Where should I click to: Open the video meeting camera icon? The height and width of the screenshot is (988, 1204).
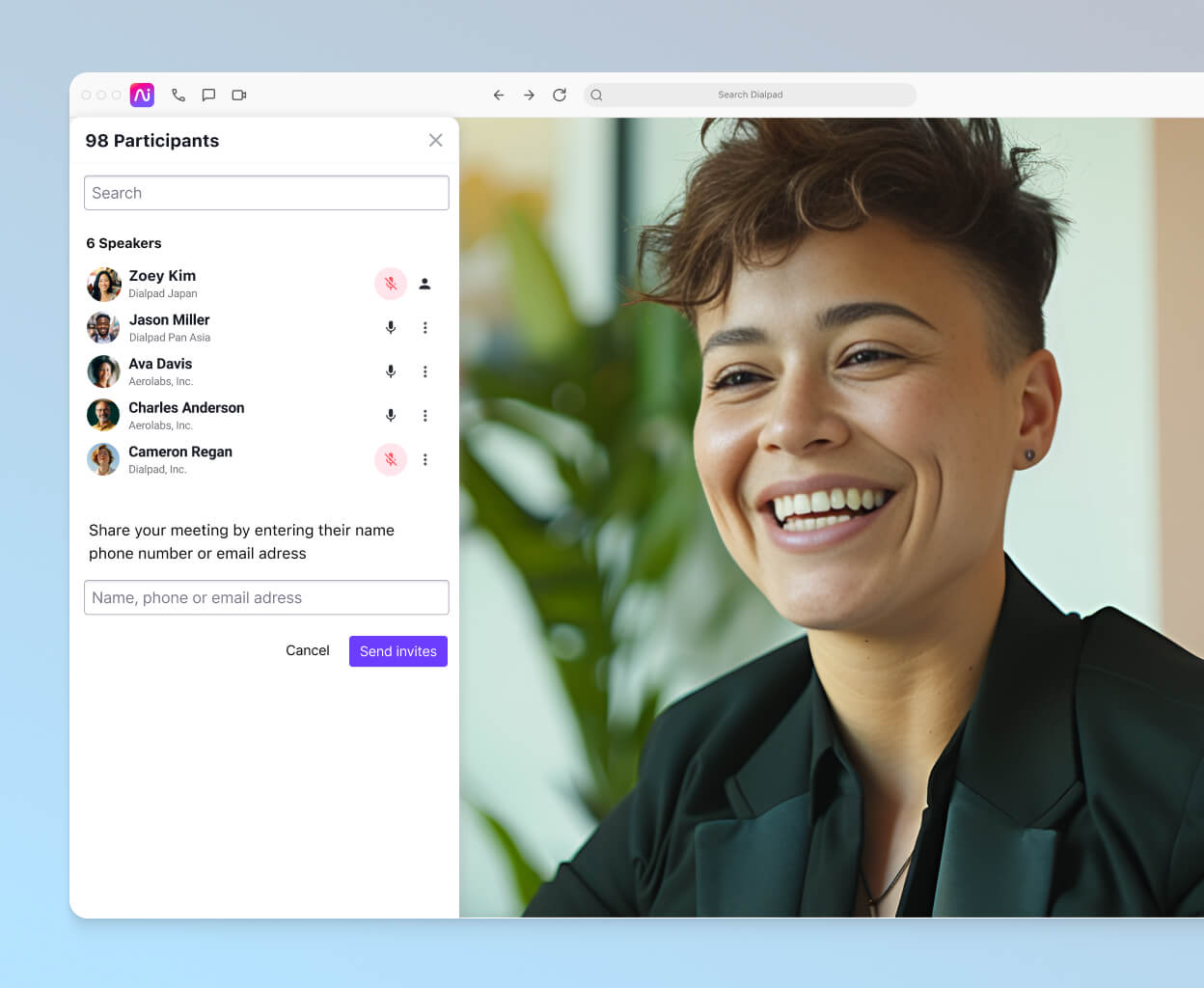(x=238, y=95)
